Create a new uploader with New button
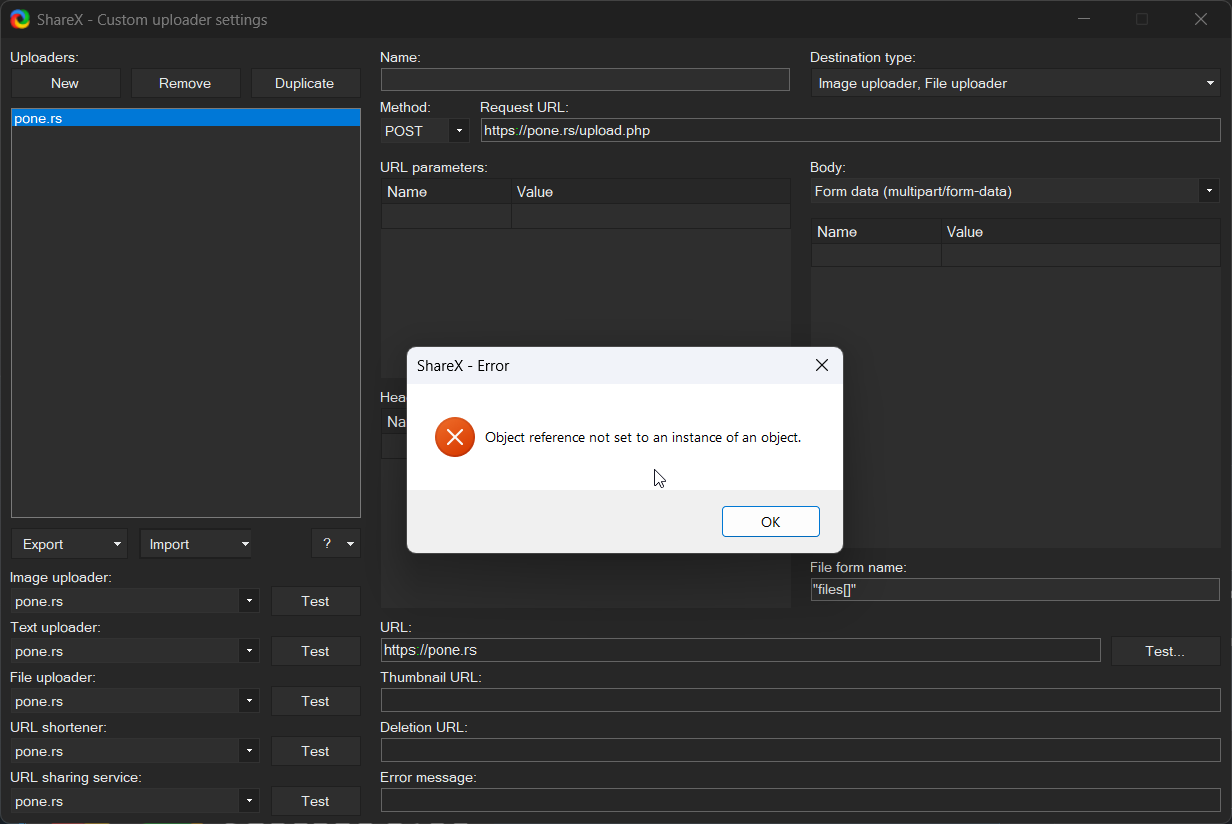Viewport: 1232px width, 824px height. [65, 83]
